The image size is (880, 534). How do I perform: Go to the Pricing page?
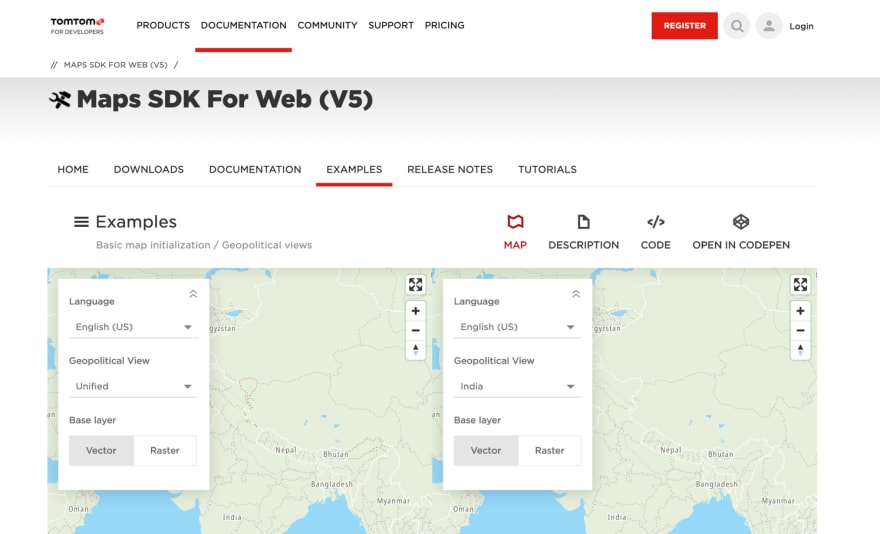click(x=444, y=25)
